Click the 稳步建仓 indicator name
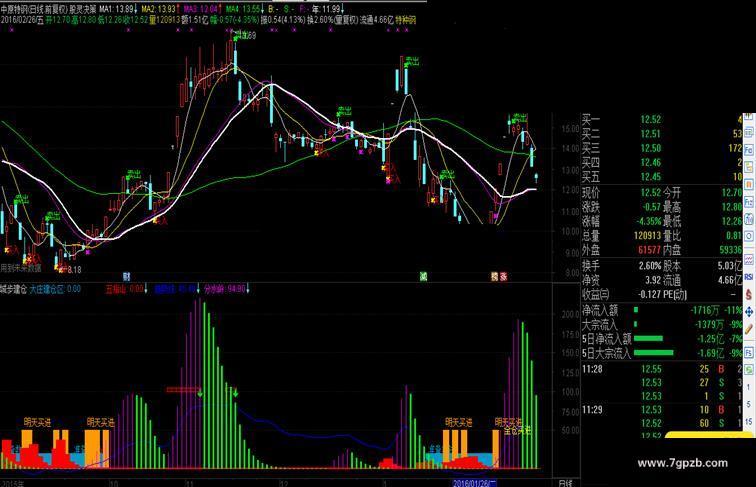Viewport: 756px width, 487px height. (13, 289)
